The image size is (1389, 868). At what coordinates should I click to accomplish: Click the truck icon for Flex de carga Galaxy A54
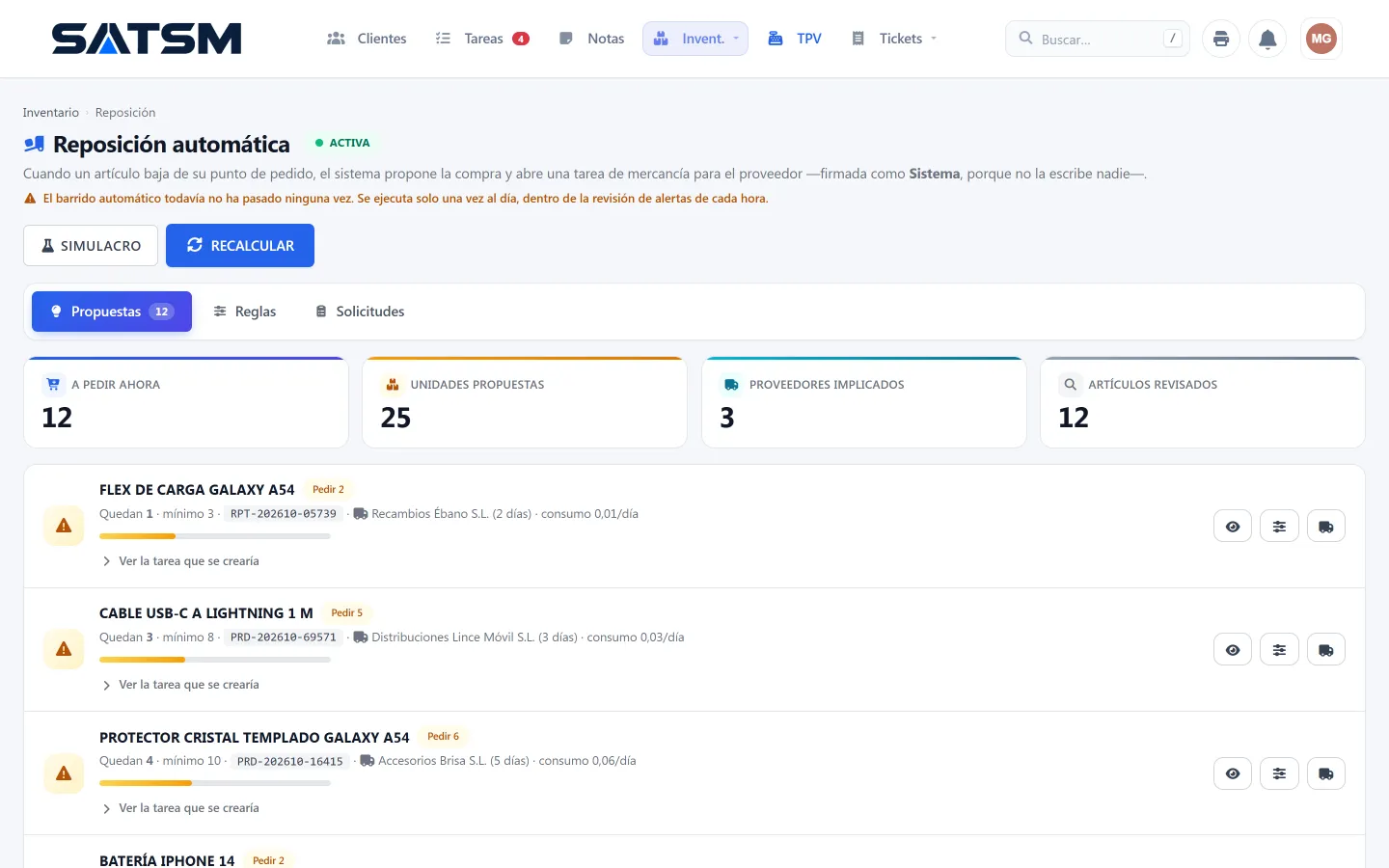tap(1326, 527)
